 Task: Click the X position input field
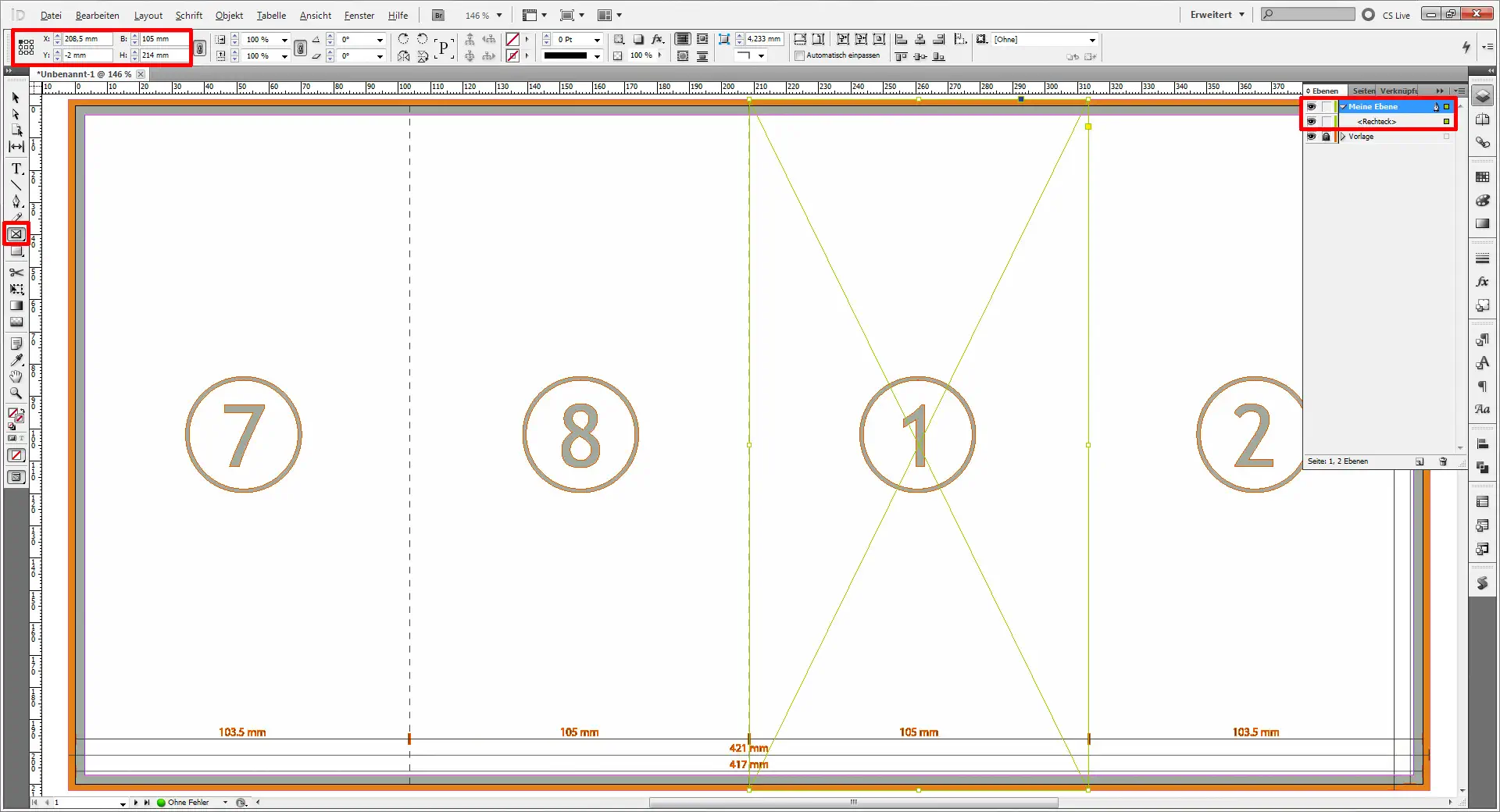click(x=87, y=39)
